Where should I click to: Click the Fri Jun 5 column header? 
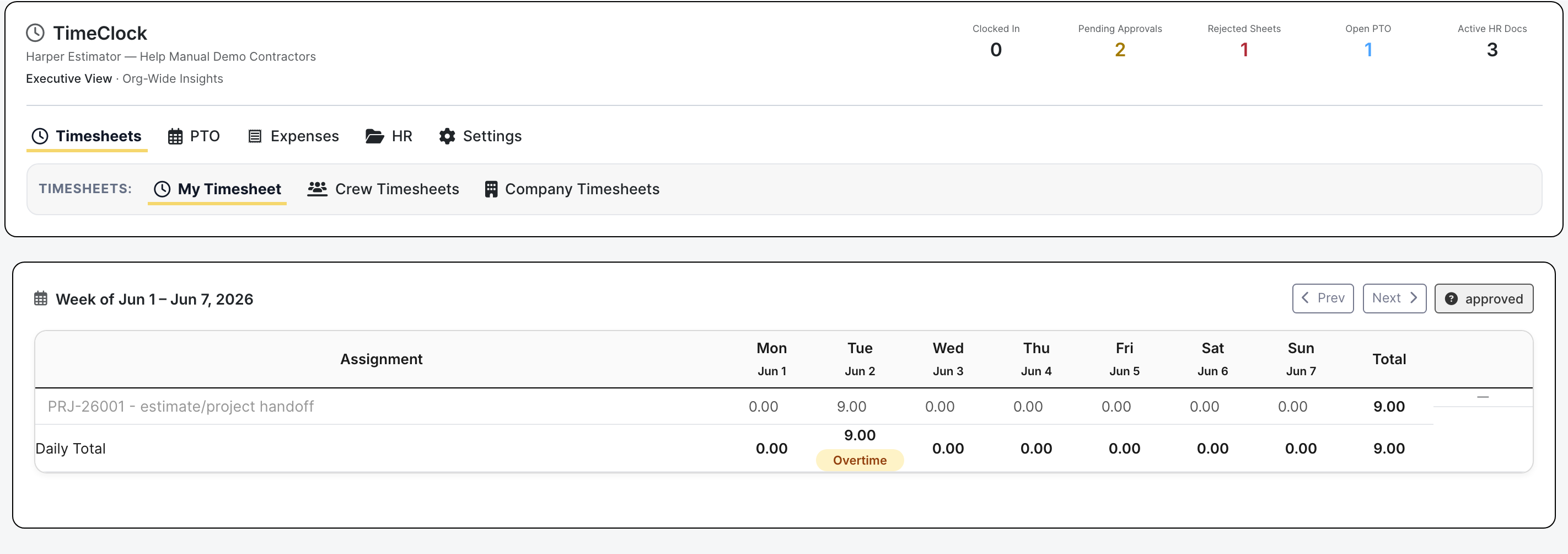(1124, 359)
